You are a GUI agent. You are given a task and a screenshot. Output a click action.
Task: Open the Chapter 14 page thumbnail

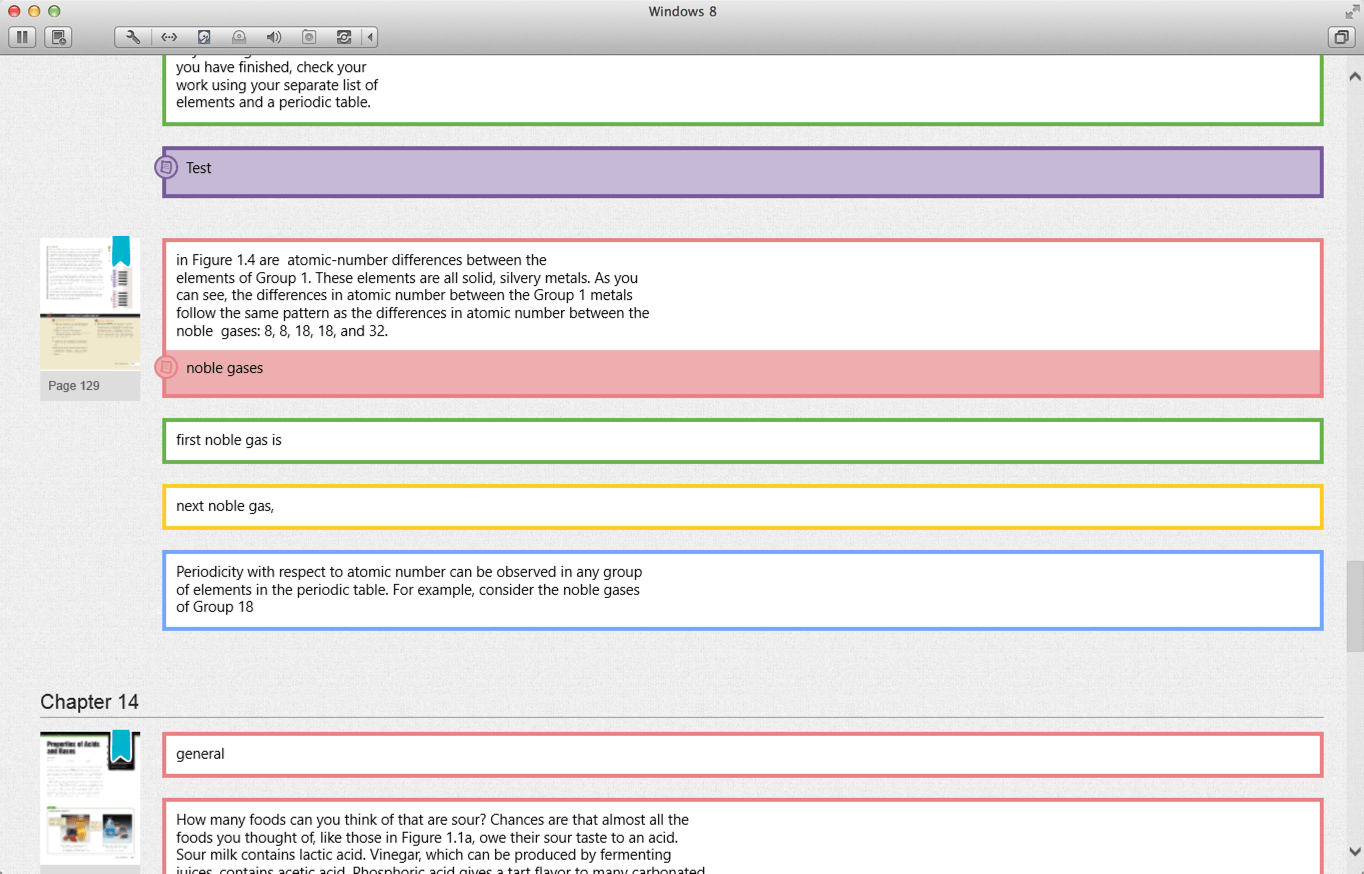coord(90,798)
